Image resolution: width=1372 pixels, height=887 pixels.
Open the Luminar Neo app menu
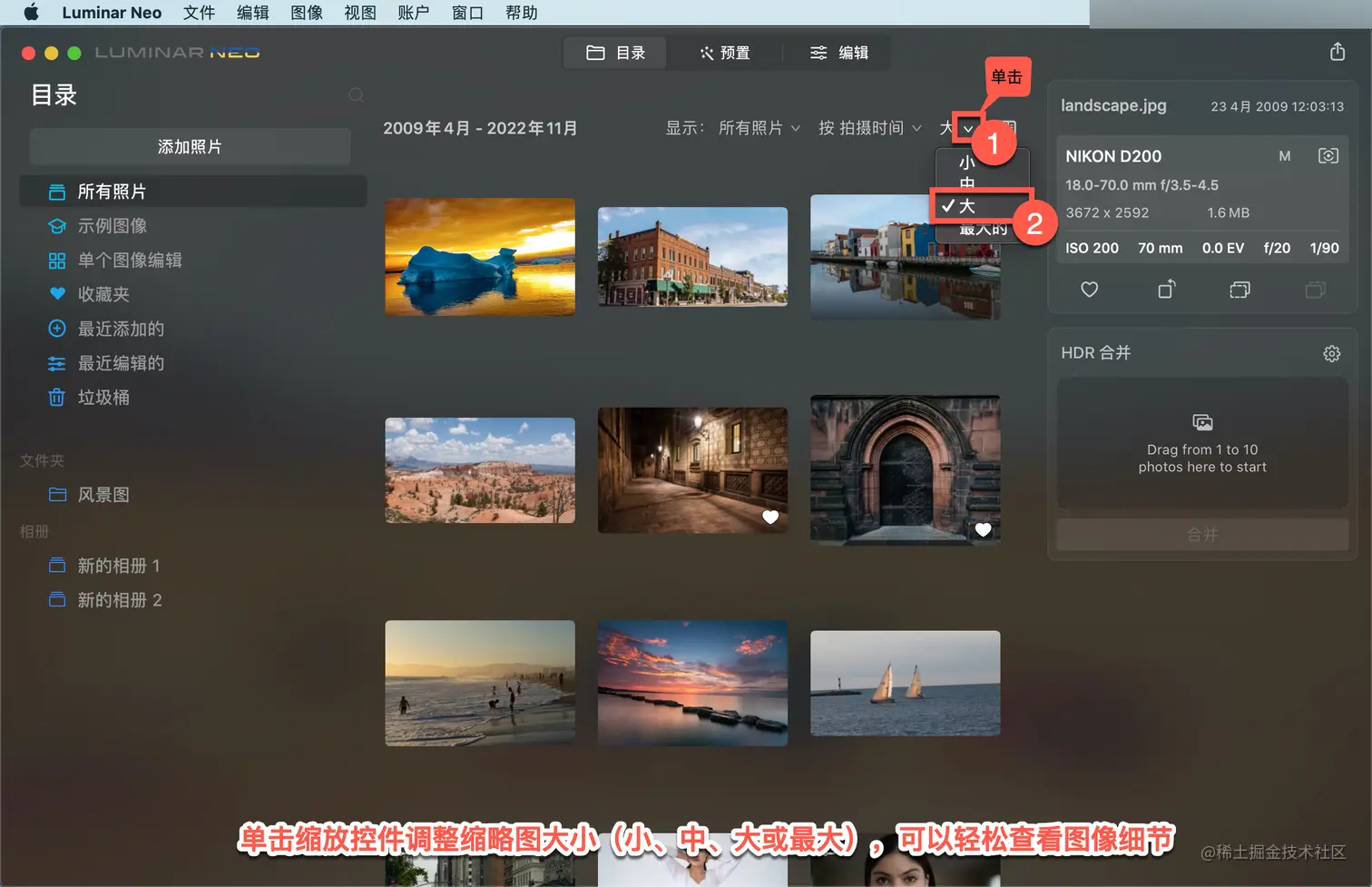pyautogui.click(x=112, y=13)
